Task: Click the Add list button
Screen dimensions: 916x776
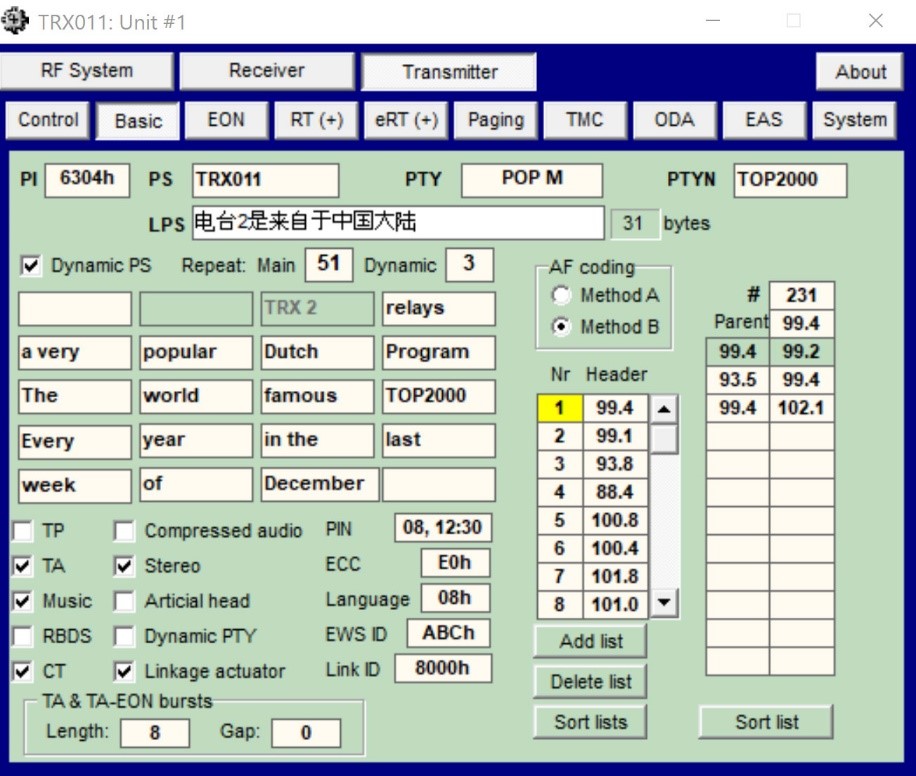Action: coord(590,641)
